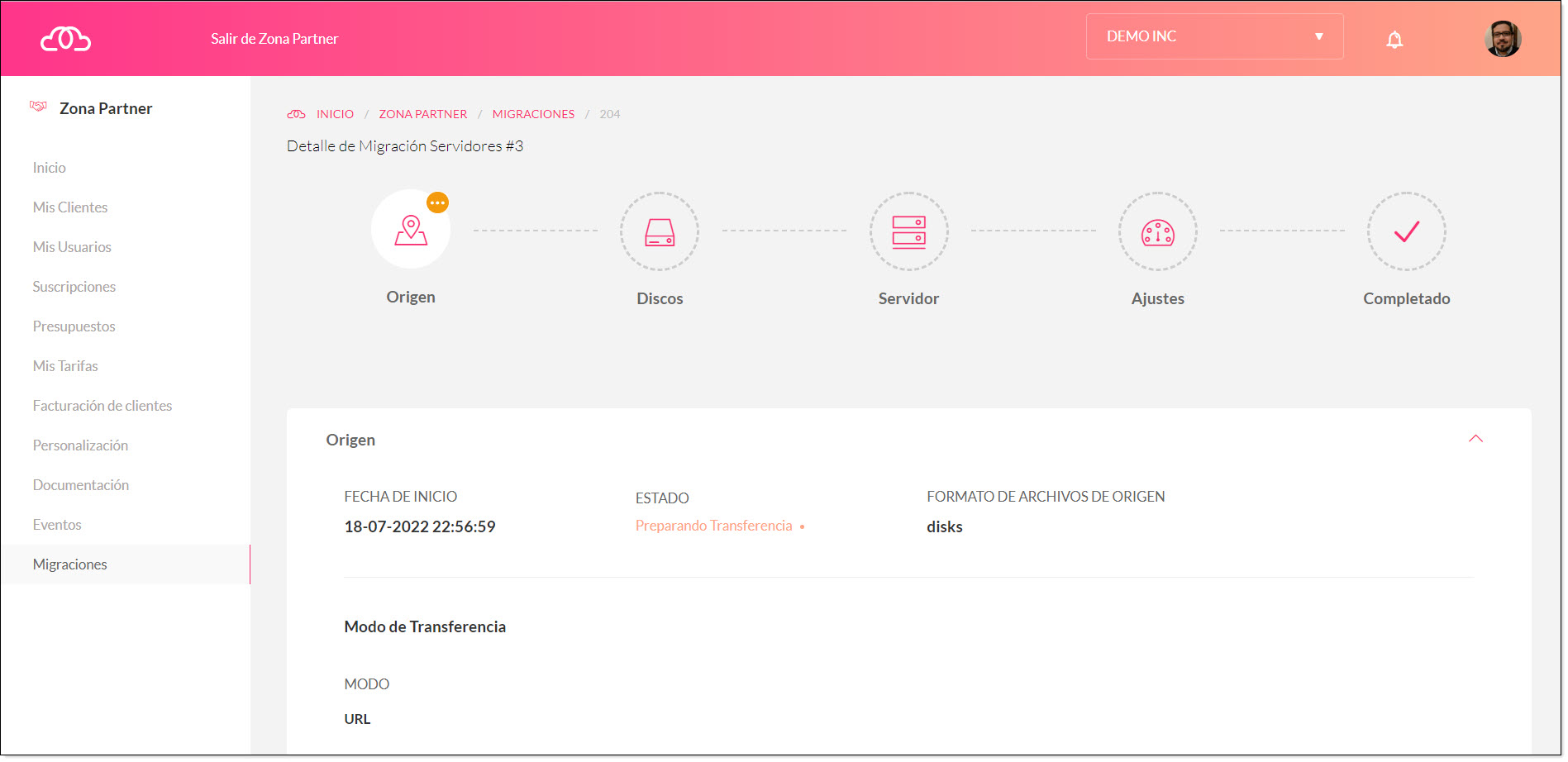Click the cloud logo in header
The height and width of the screenshot is (762, 1568).
66,39
